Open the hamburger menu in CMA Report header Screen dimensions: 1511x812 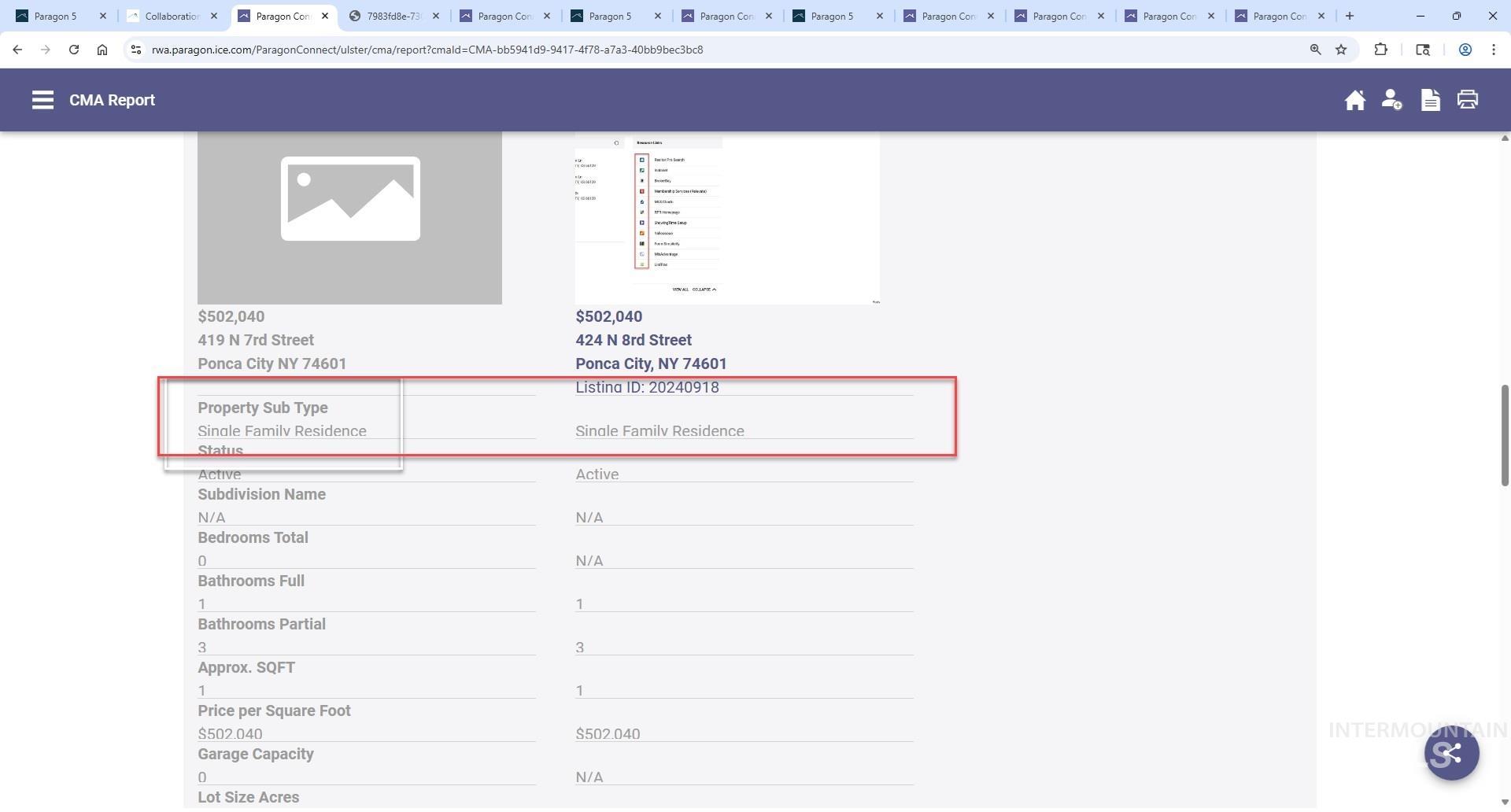(42, 100)
